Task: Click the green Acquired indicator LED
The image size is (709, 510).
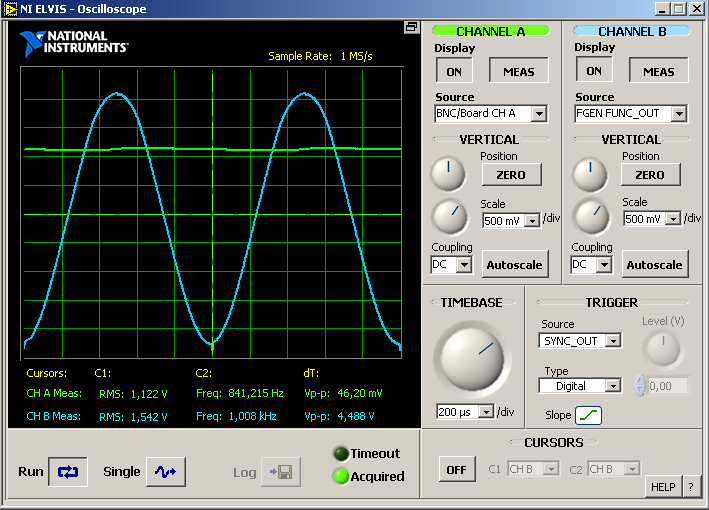Action: pos(340,476)
